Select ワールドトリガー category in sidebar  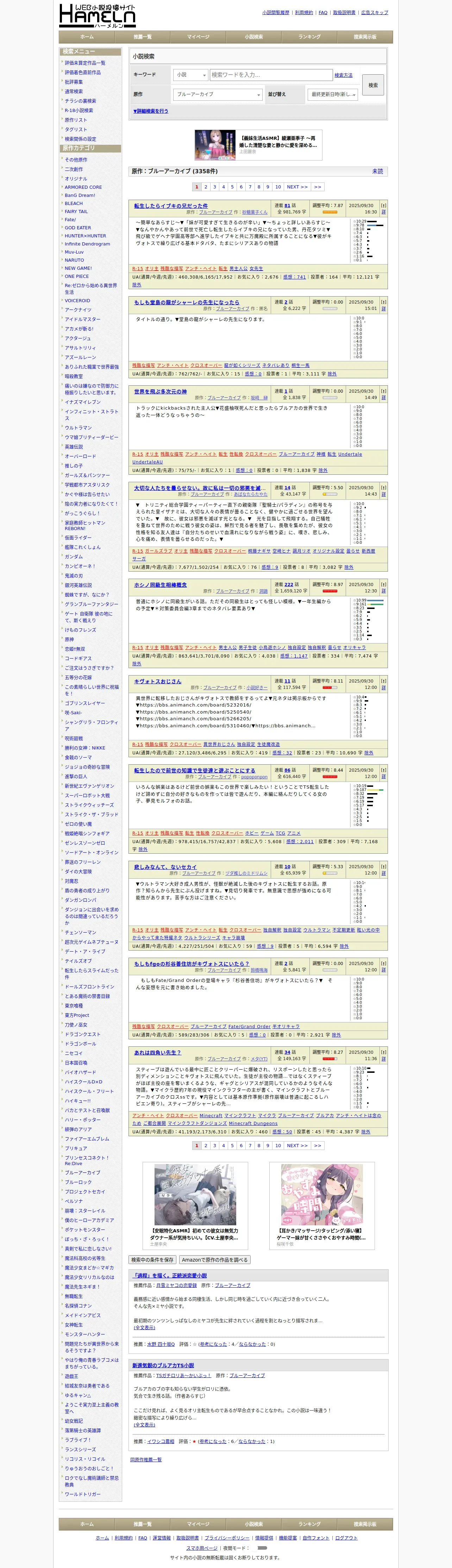[x=83, y=1494]
